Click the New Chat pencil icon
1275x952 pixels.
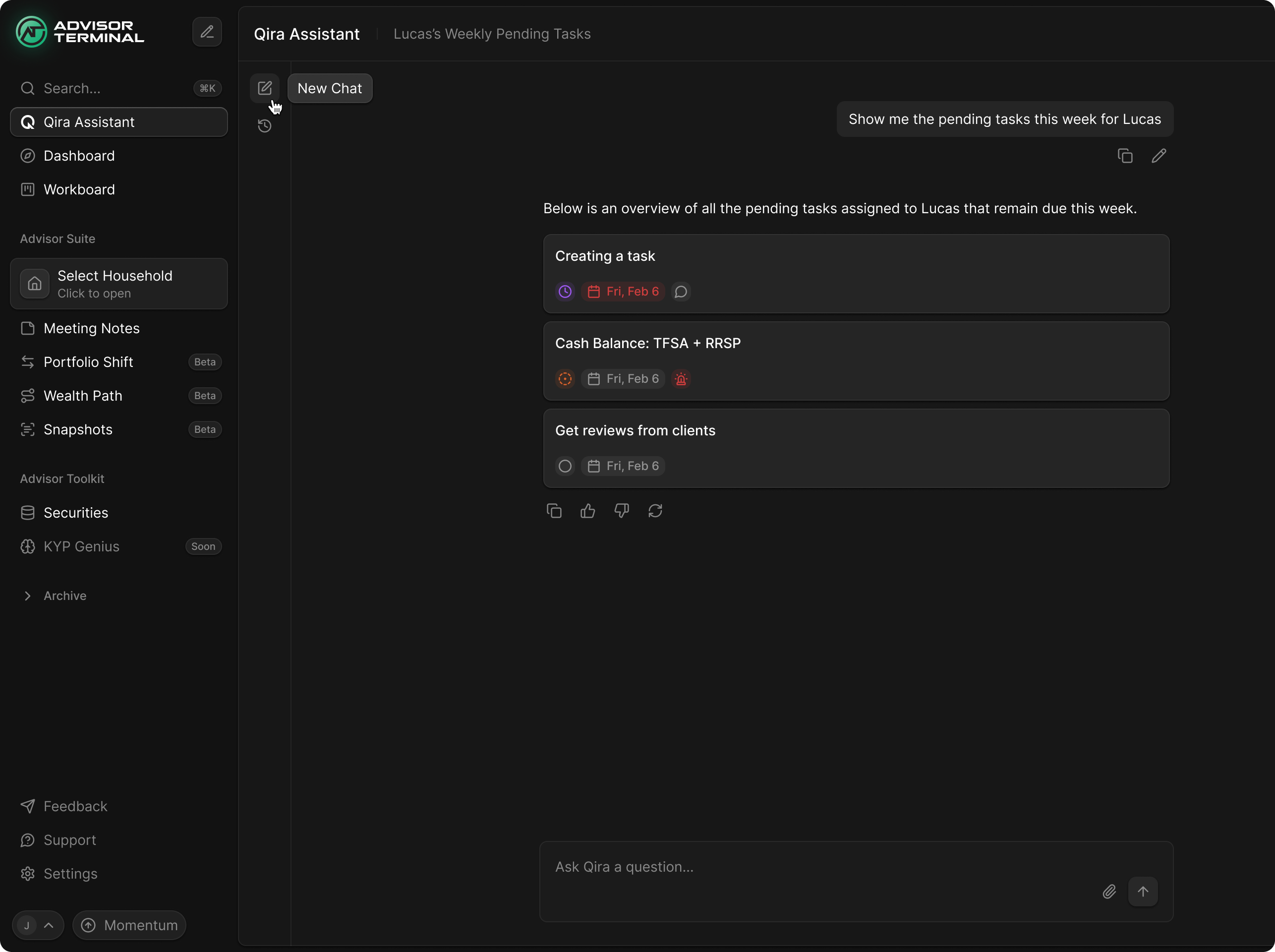pos(264,88)
